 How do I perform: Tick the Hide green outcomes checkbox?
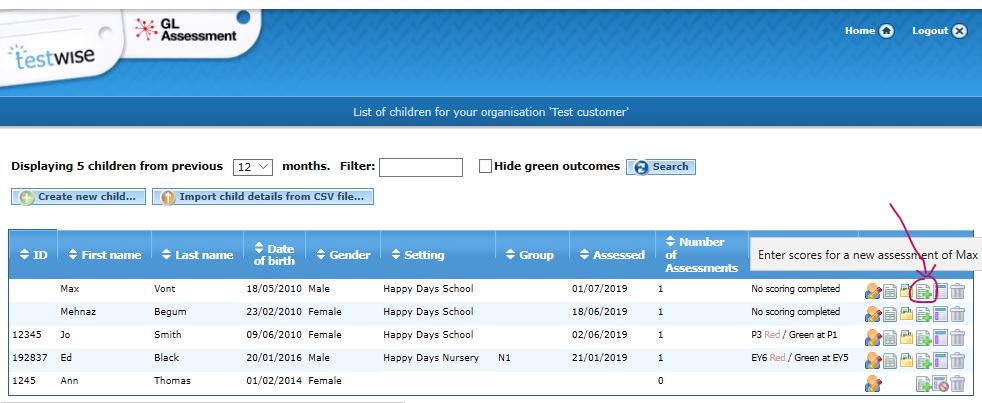coord(486,167)
